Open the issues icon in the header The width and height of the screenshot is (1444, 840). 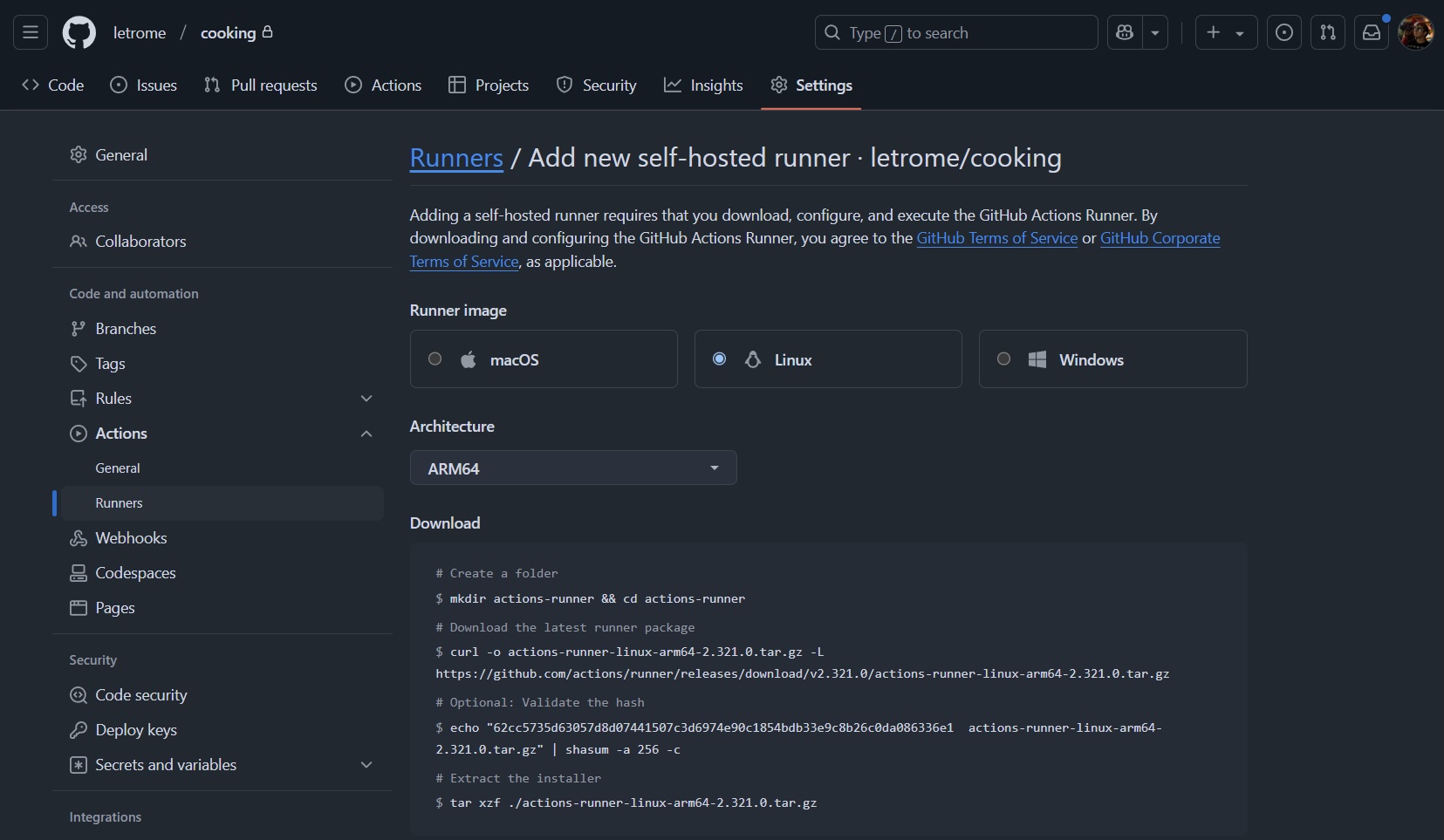pyautogui.click(x=1283, y=32)
